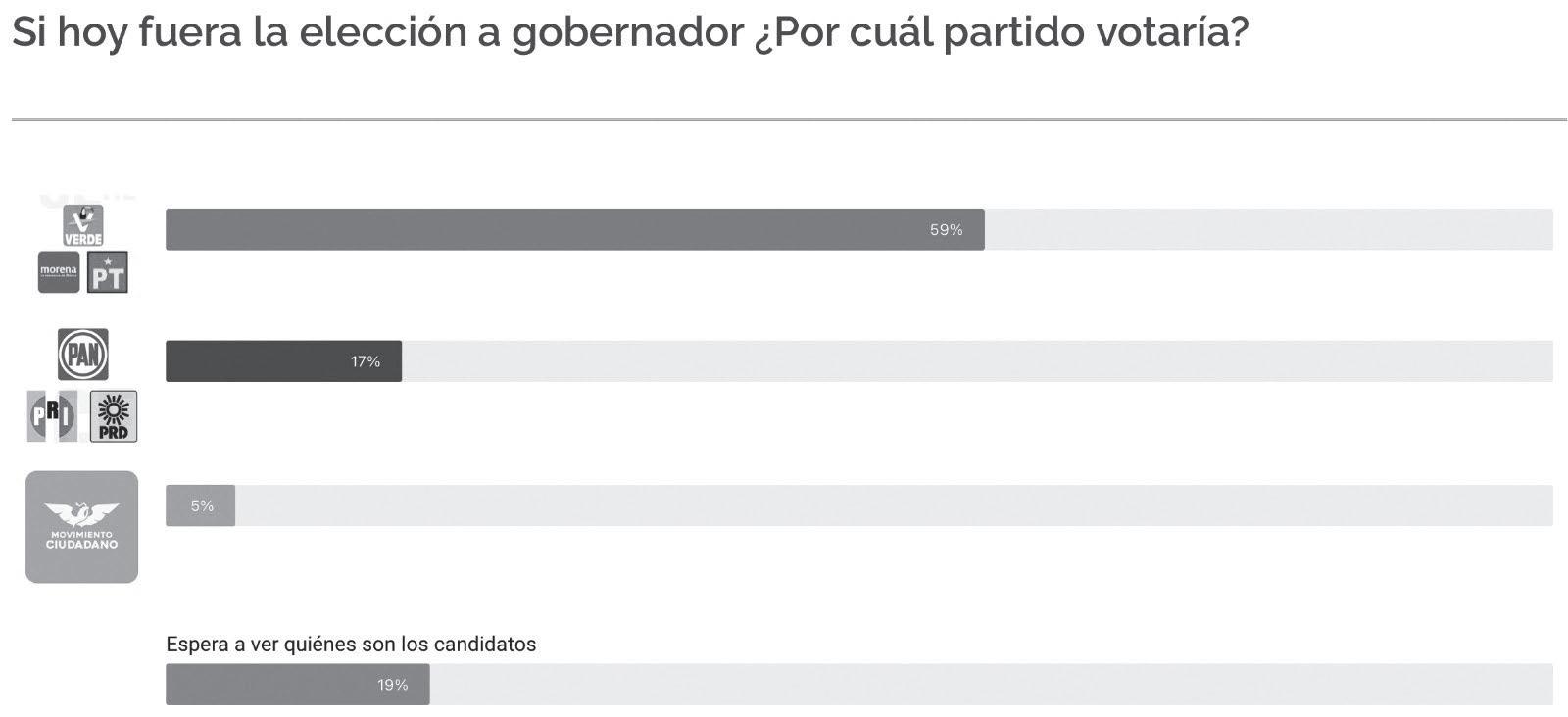Click the PT party logo
Image resolution: width=1568 pixels, height=717 pixels.
pyautogui.click(x=108, y=272)
